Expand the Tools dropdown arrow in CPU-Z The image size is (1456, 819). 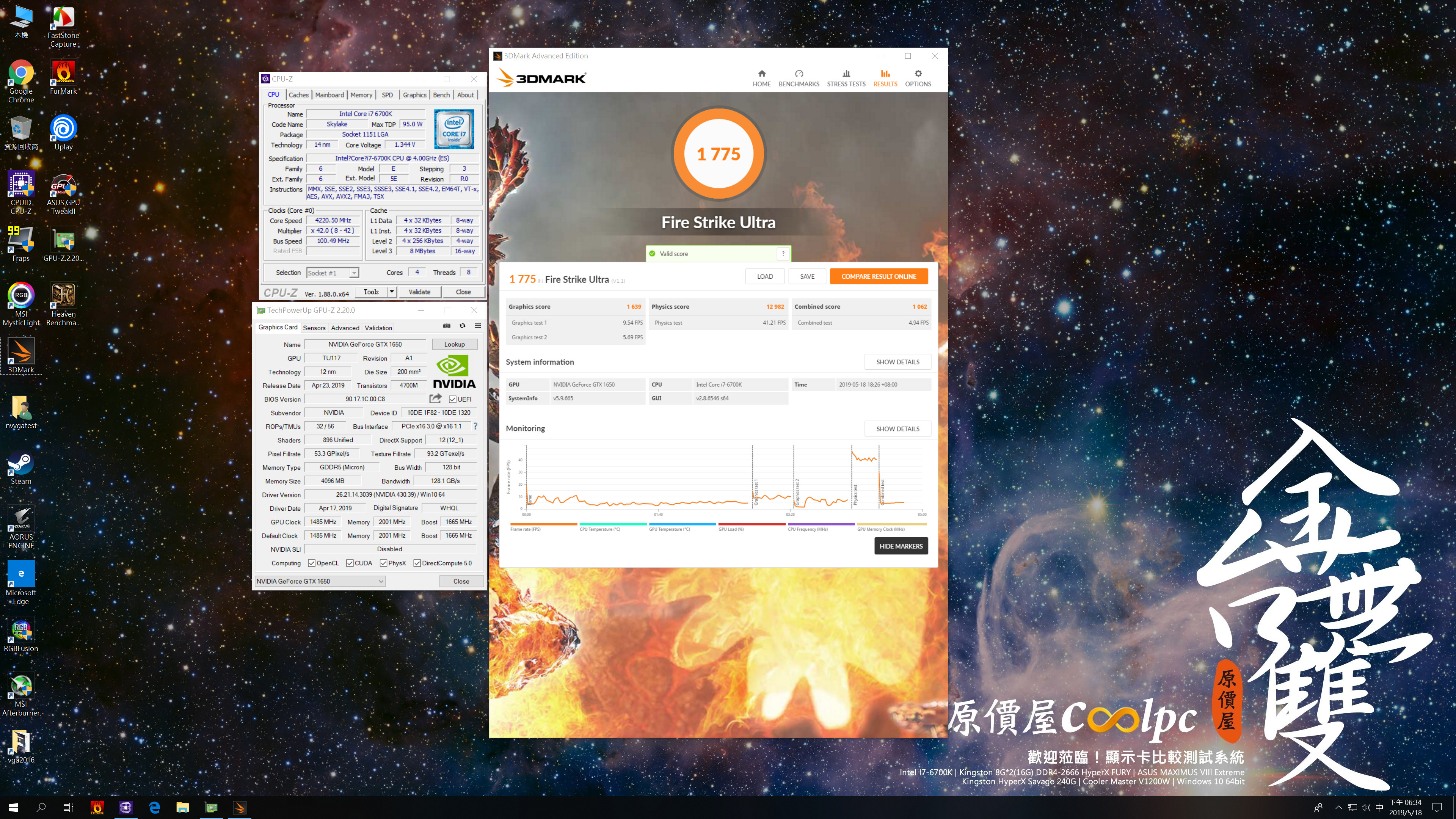pos(392,292)
